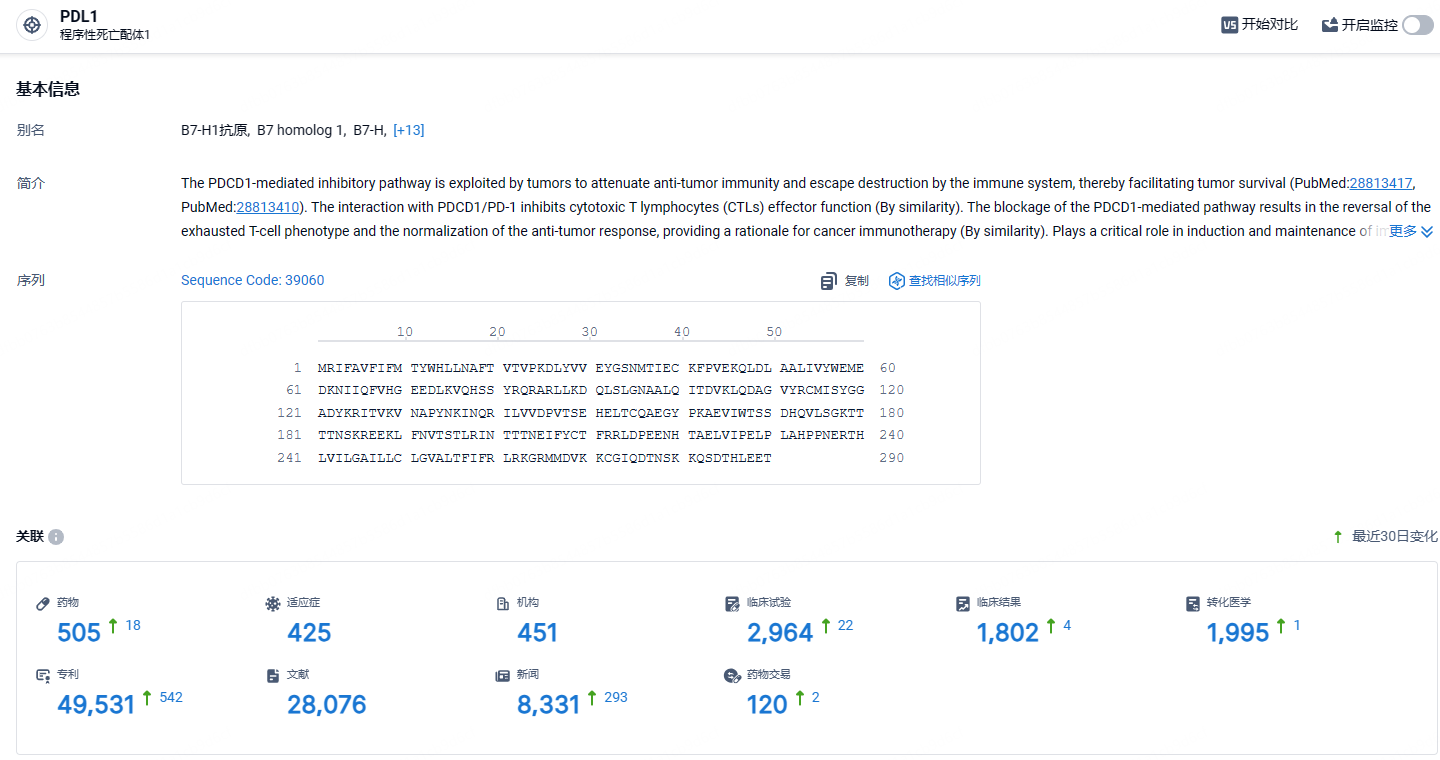Copy the sequence with 复制 icon

829,281
